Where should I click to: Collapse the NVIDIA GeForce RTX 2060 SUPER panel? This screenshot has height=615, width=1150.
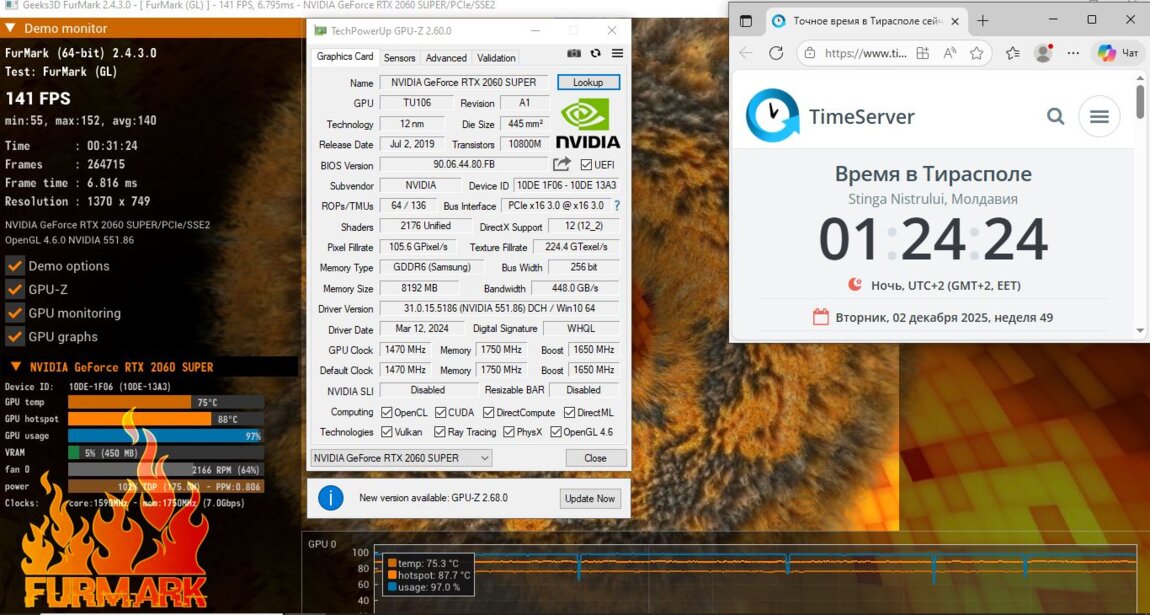coord(16,367)
